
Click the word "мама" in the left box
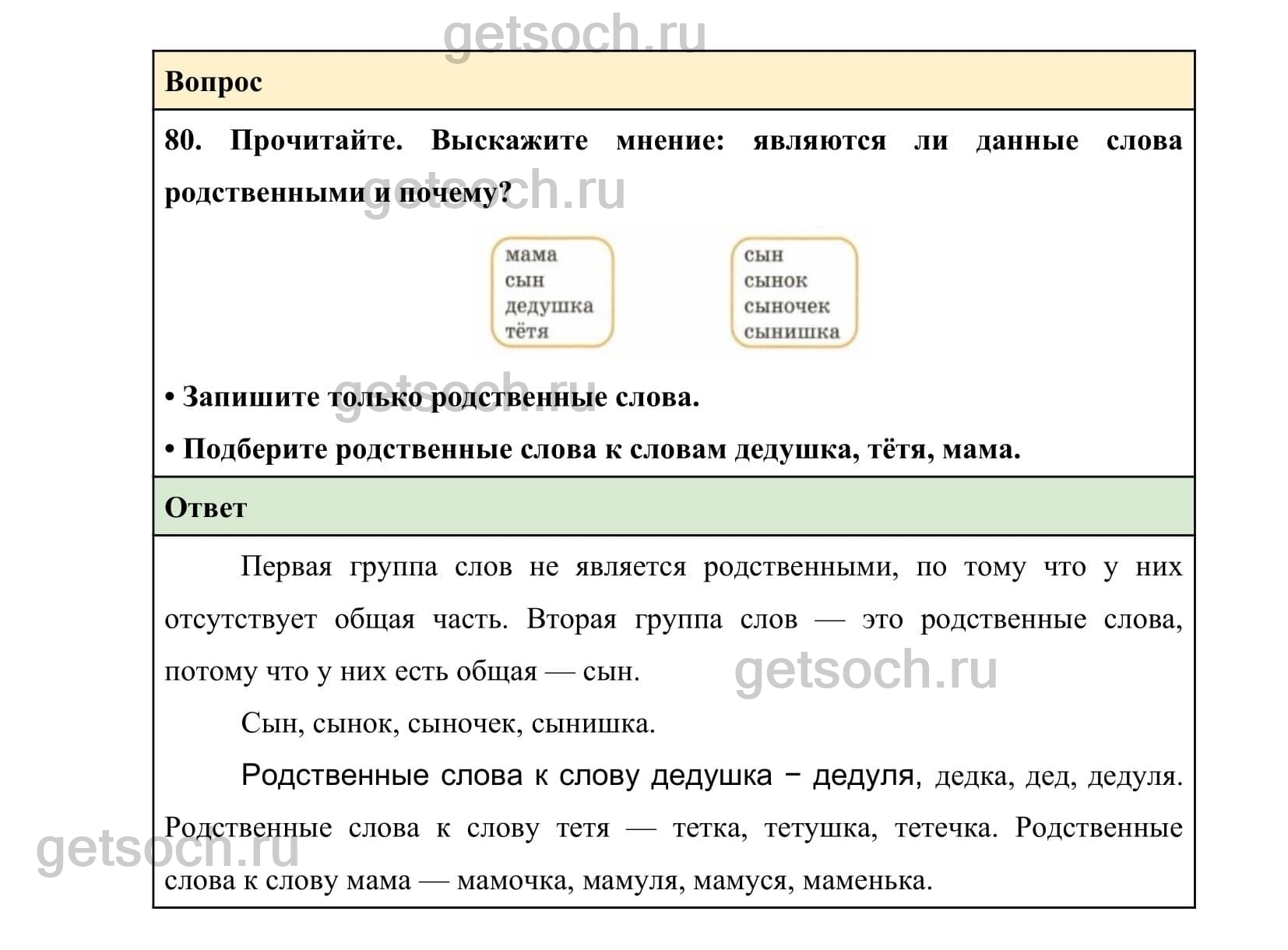[531, 255]
